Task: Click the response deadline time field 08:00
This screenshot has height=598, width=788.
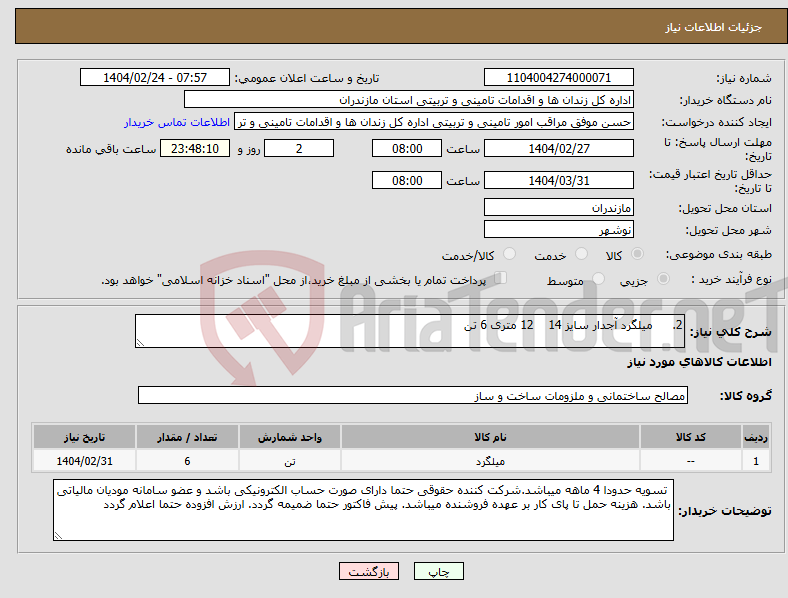Action: click(407, 148)
